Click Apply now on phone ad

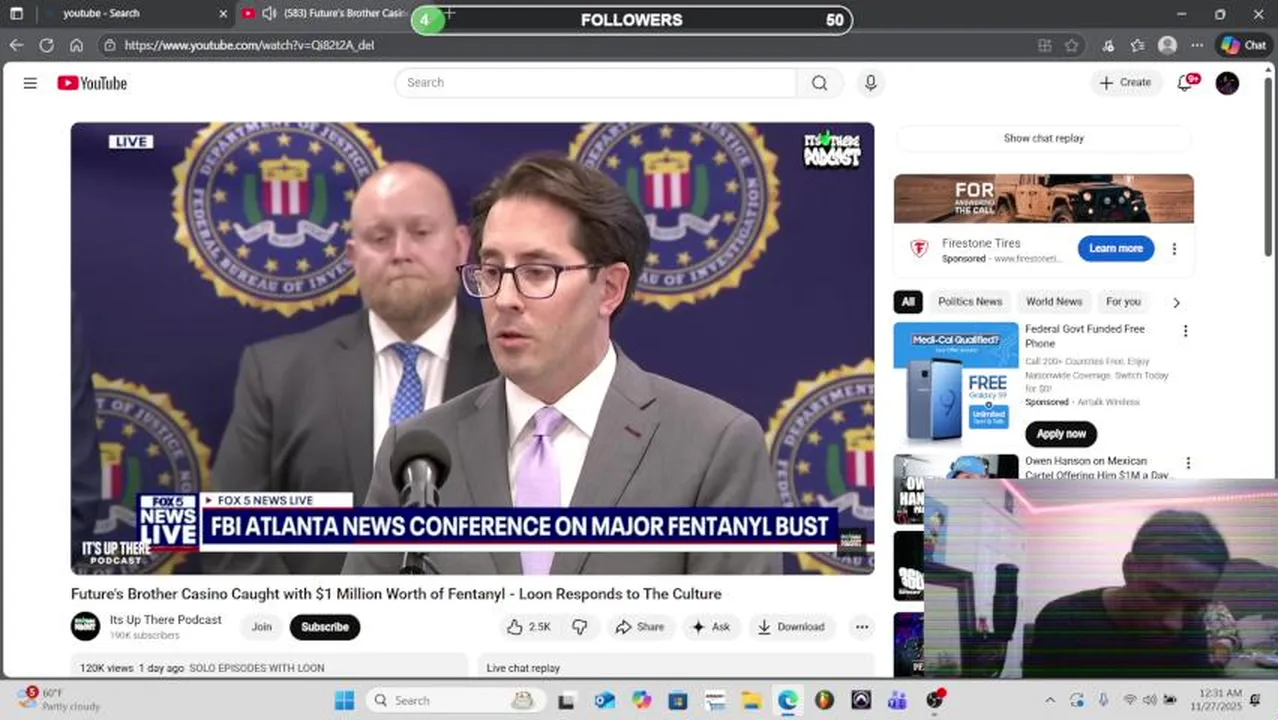(1060, 434)
